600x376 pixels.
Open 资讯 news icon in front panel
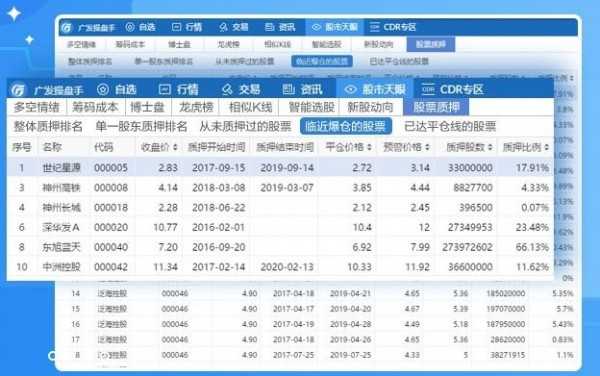tap(289, 90)
